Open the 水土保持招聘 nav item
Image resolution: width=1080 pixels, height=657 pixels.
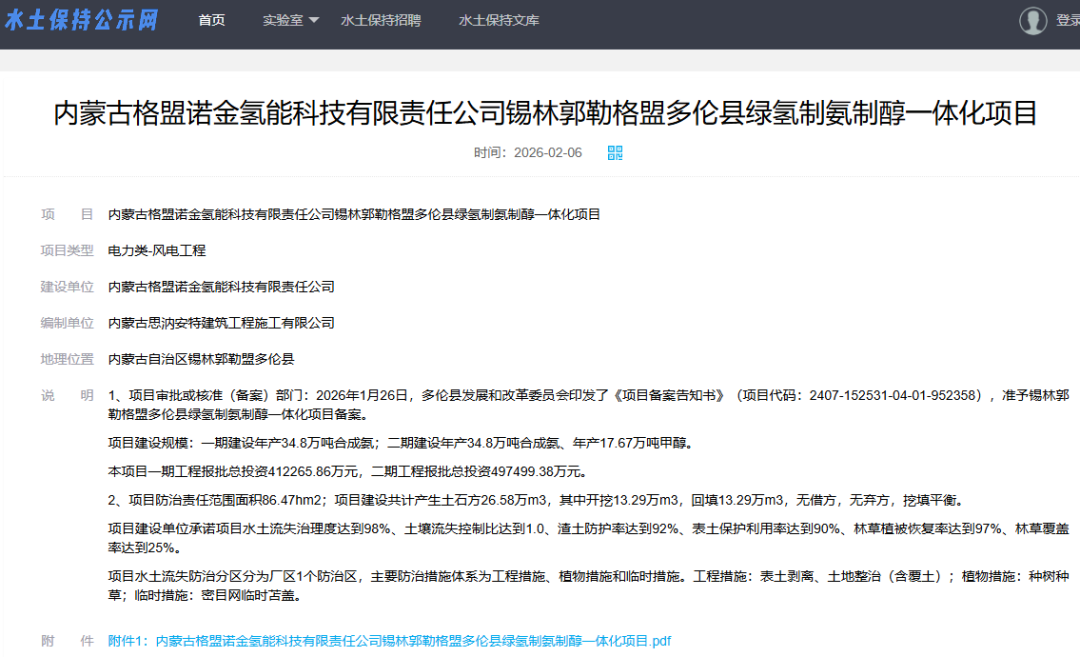381,20
